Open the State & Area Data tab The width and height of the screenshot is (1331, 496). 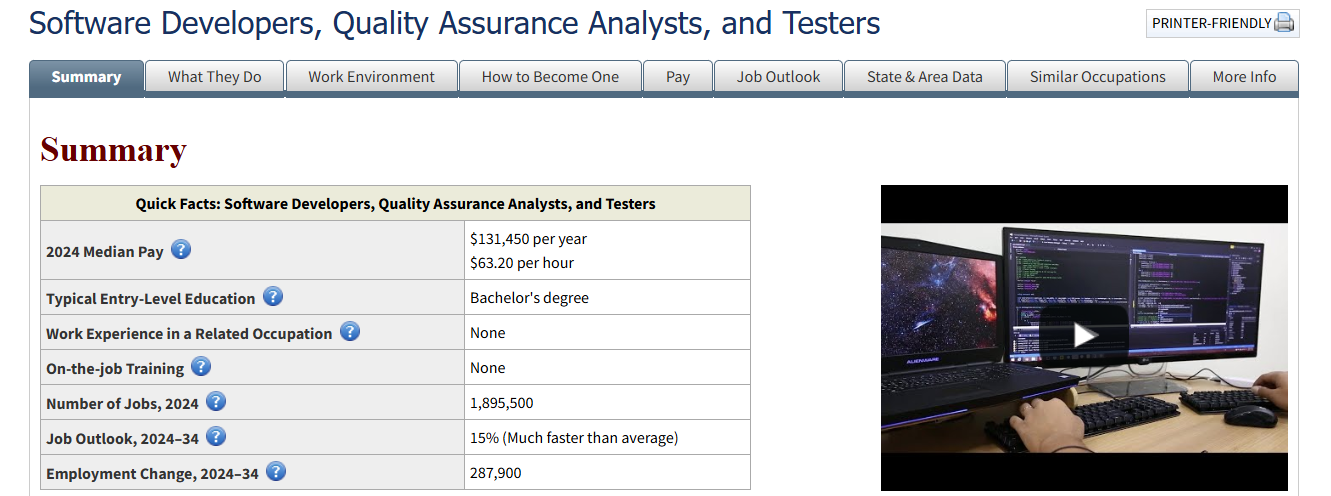click(924, 77)
